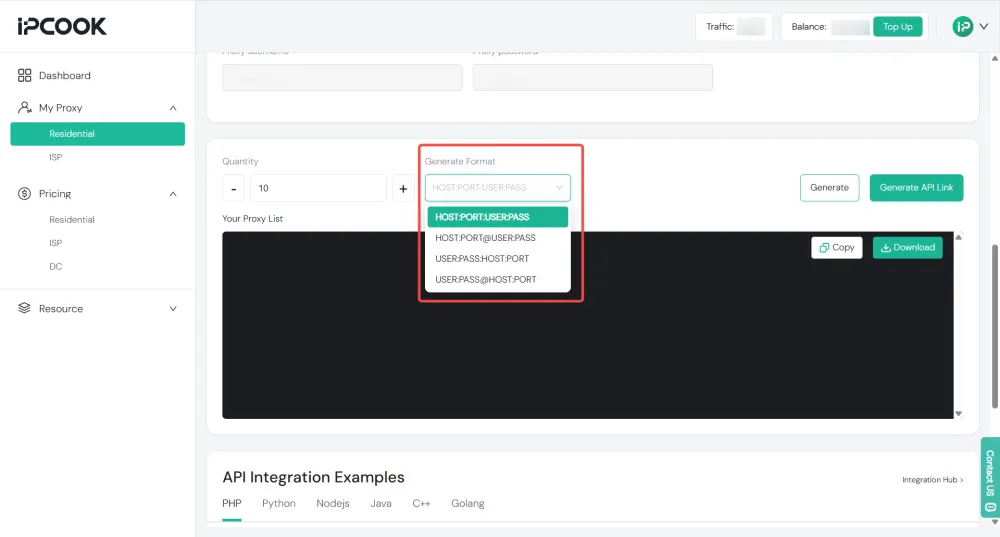Switch to the Golang tab

click(x=467, y=503)
